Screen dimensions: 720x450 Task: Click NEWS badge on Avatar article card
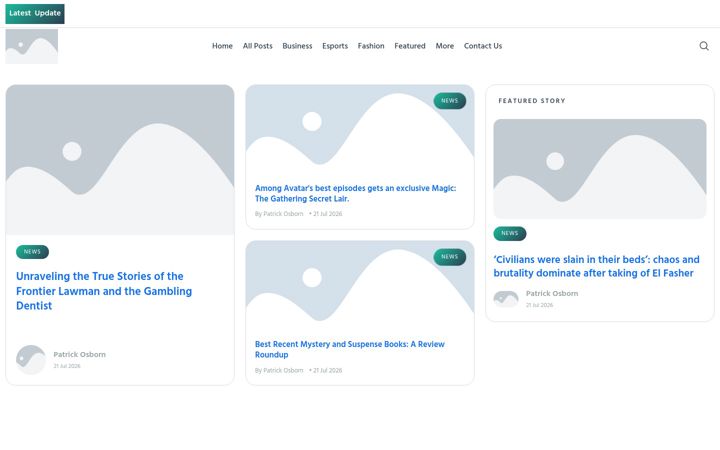tap(450, 101)
